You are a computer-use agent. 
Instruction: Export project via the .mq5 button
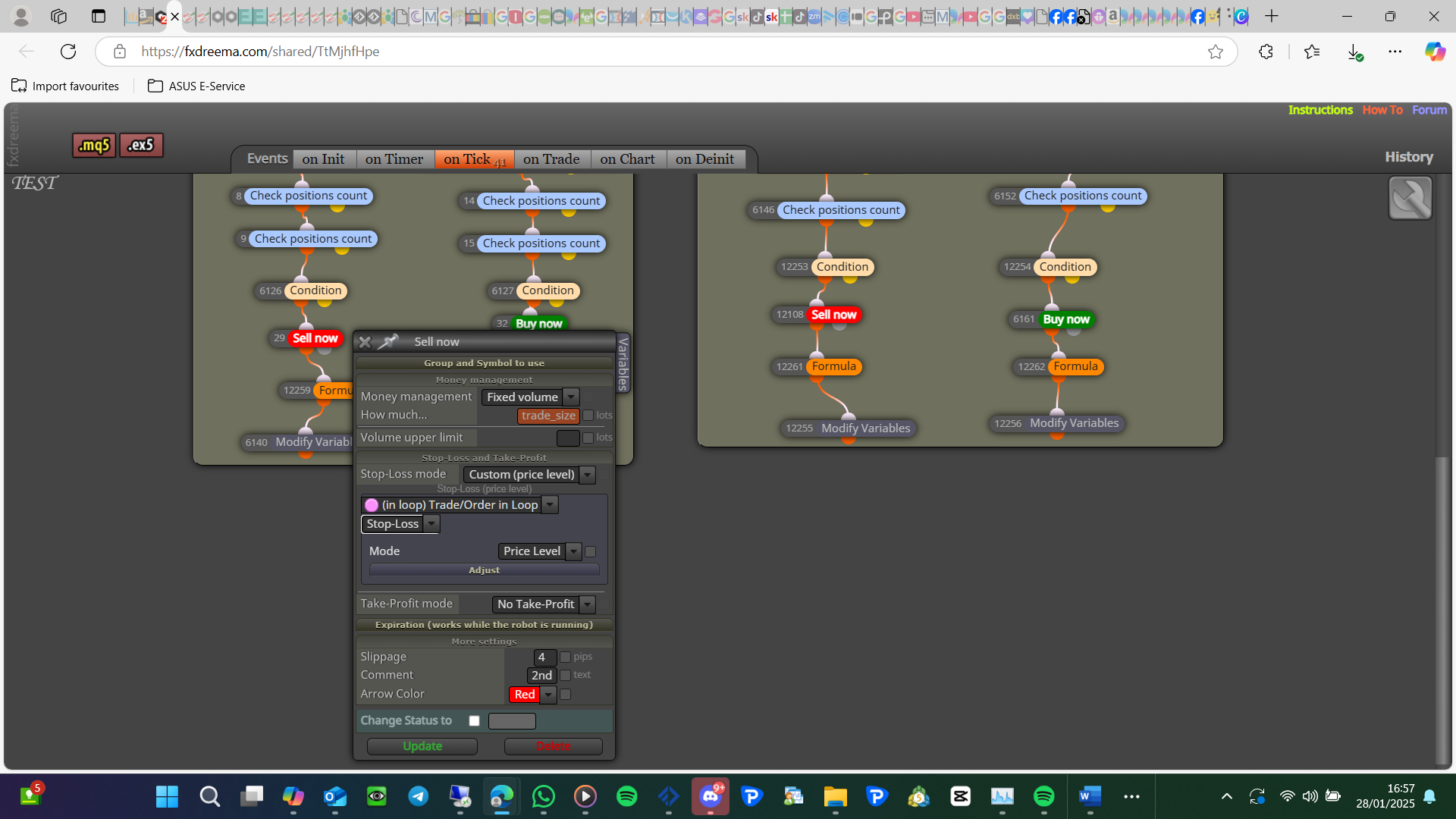pos(94,145)
